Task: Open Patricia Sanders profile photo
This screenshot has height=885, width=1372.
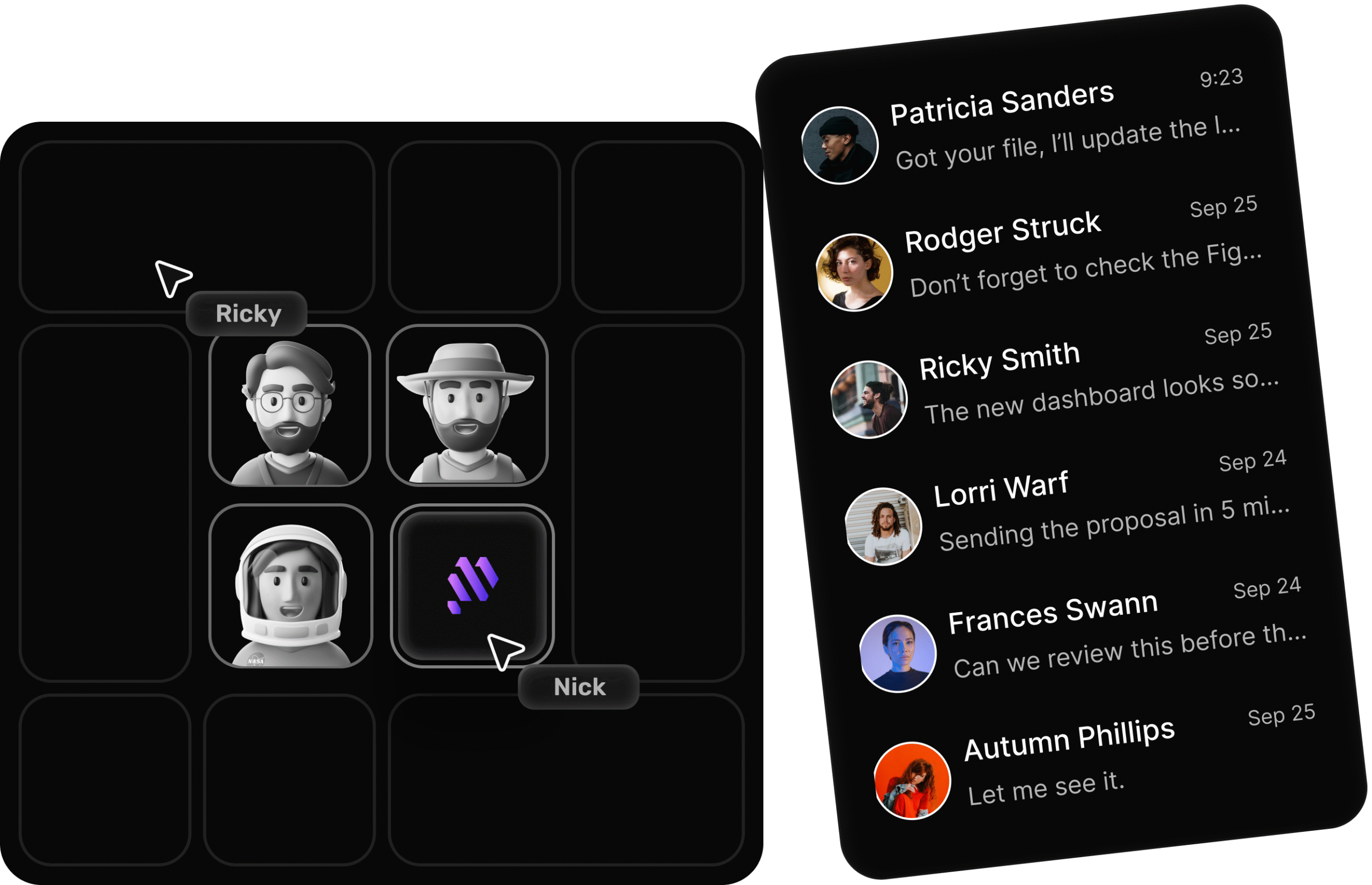Action: (x=840, y=145)
